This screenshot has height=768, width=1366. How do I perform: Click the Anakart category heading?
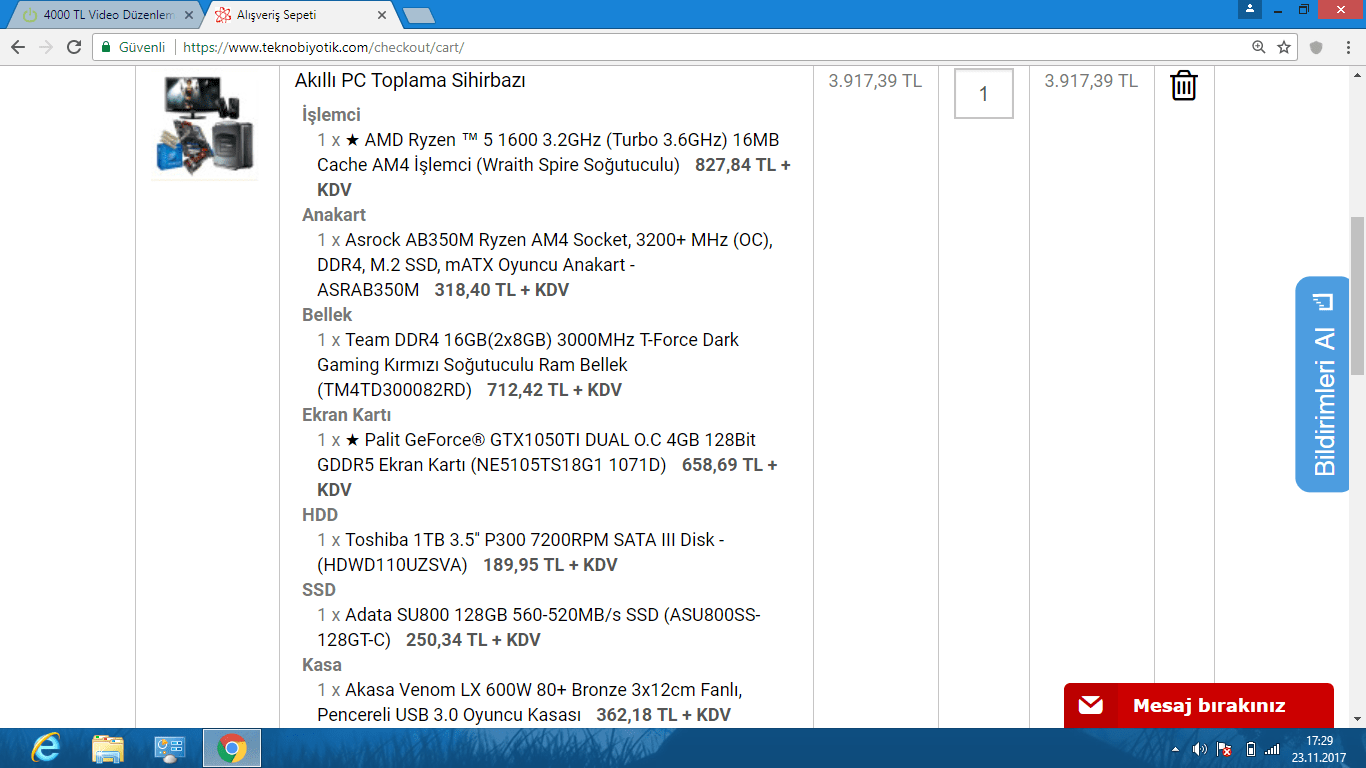334,215
